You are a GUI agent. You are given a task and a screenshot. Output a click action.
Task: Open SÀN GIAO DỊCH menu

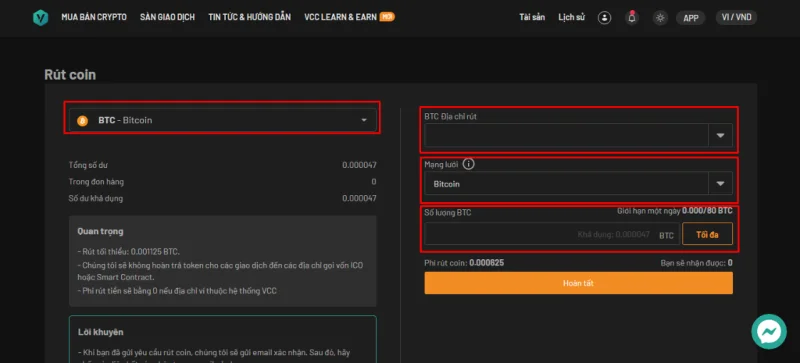(x=167, y=17)
